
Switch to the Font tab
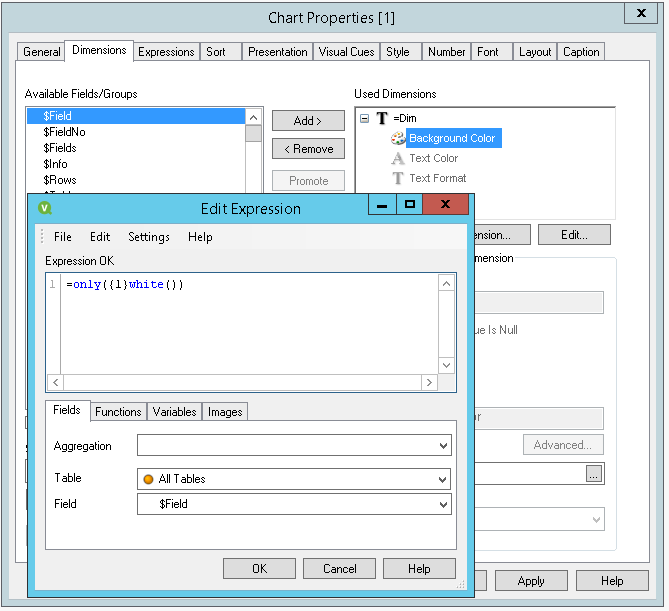(x=492, y=52)
